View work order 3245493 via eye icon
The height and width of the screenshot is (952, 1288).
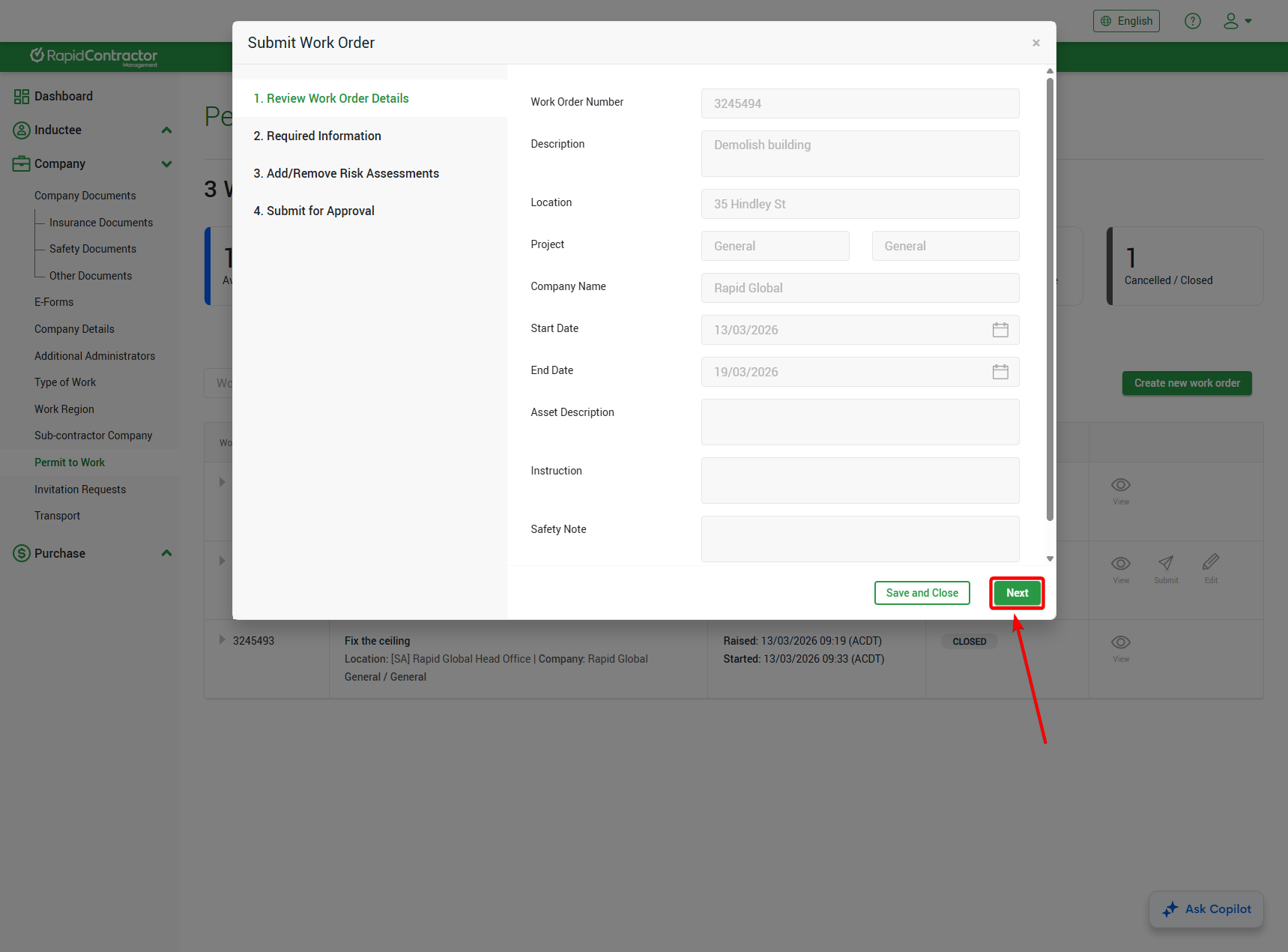click(1120, 642)
